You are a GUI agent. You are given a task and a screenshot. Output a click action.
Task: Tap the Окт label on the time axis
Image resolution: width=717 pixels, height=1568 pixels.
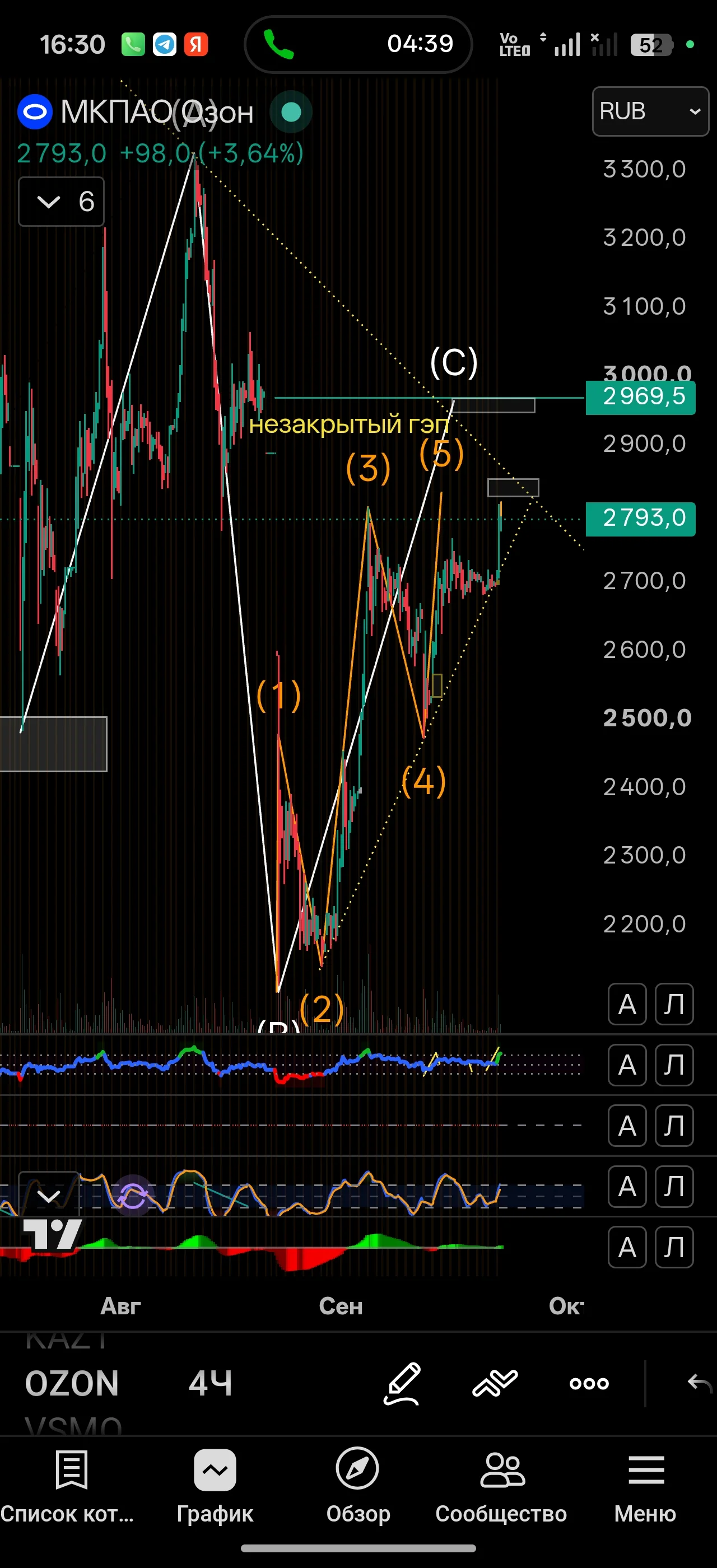tap(567, 1306)
